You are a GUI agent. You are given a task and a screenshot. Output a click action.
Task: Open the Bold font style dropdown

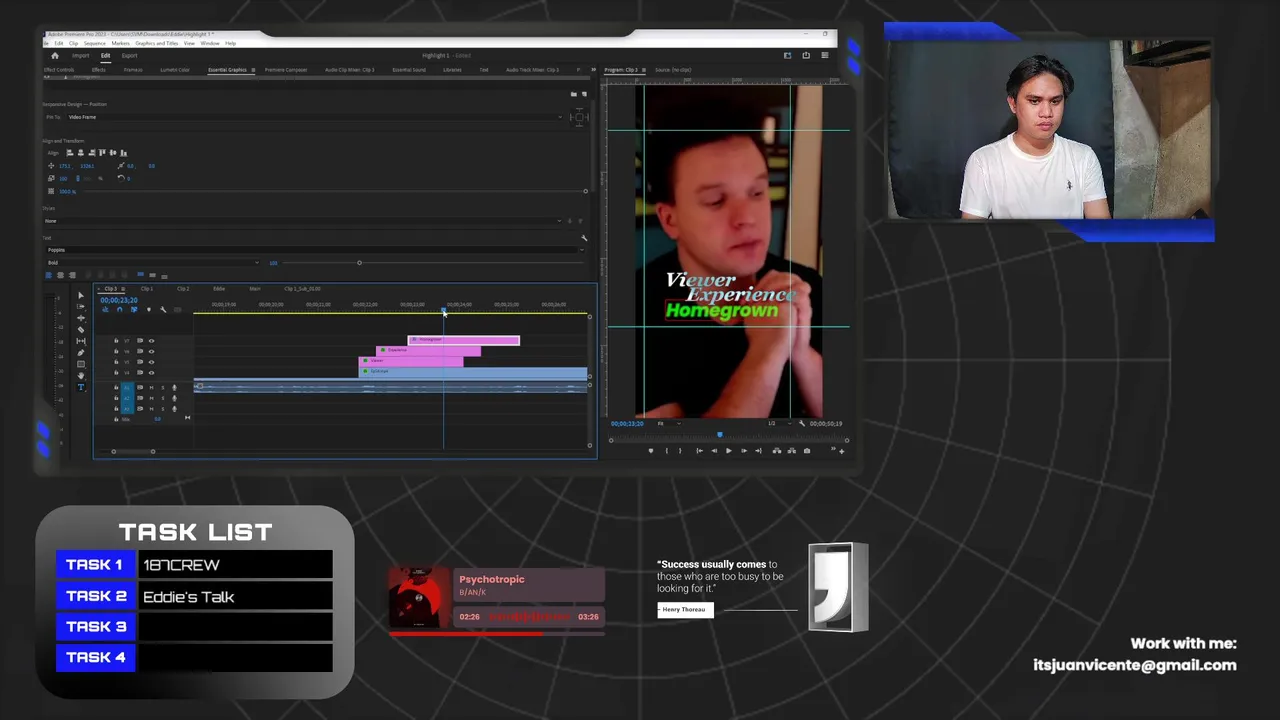click(x=152, y=262)
